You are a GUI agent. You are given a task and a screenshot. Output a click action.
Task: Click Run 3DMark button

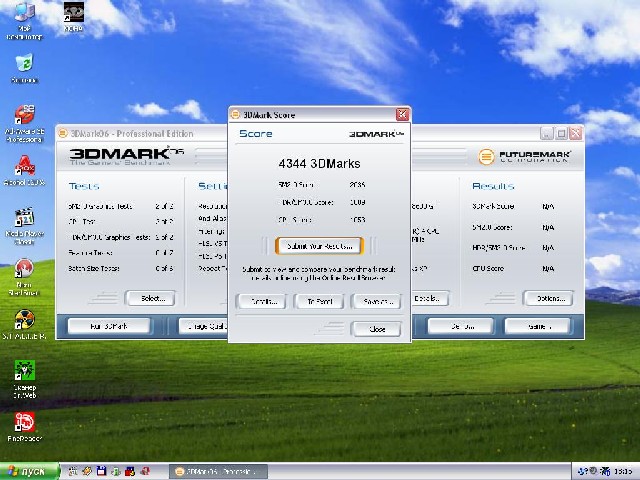pos(109,326)
